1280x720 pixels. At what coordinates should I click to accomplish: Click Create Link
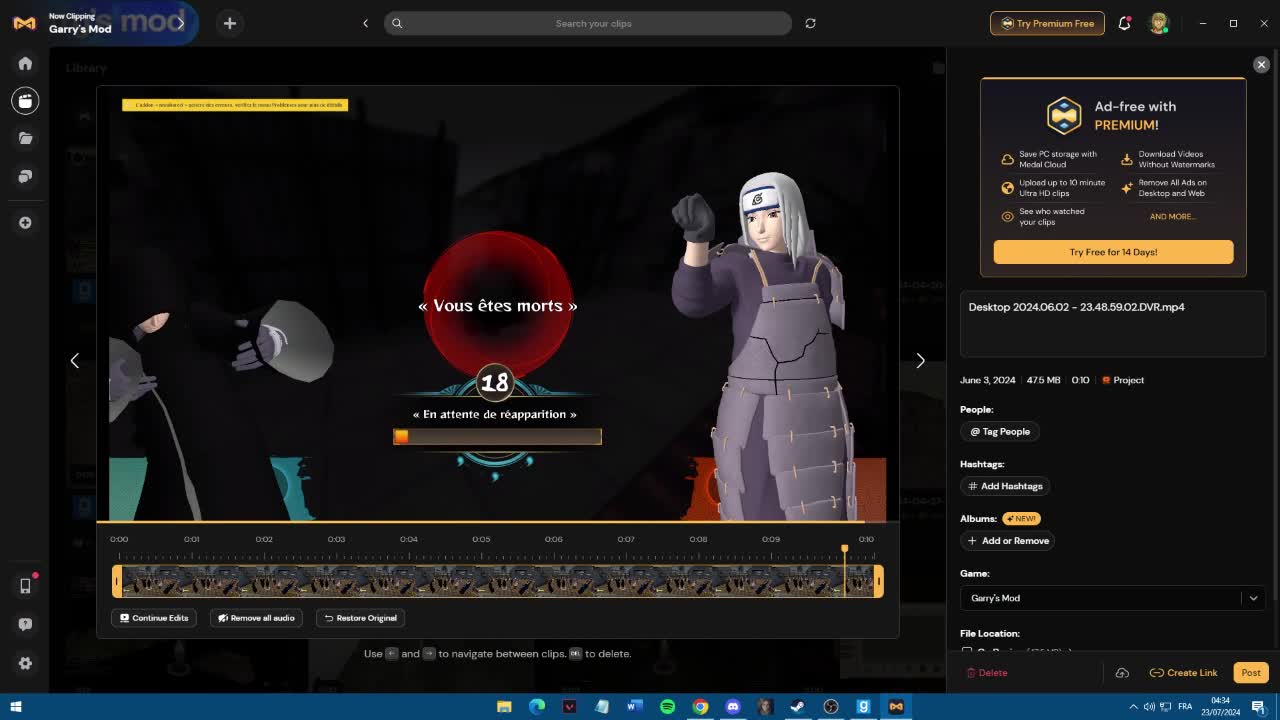click(1183, 673)
